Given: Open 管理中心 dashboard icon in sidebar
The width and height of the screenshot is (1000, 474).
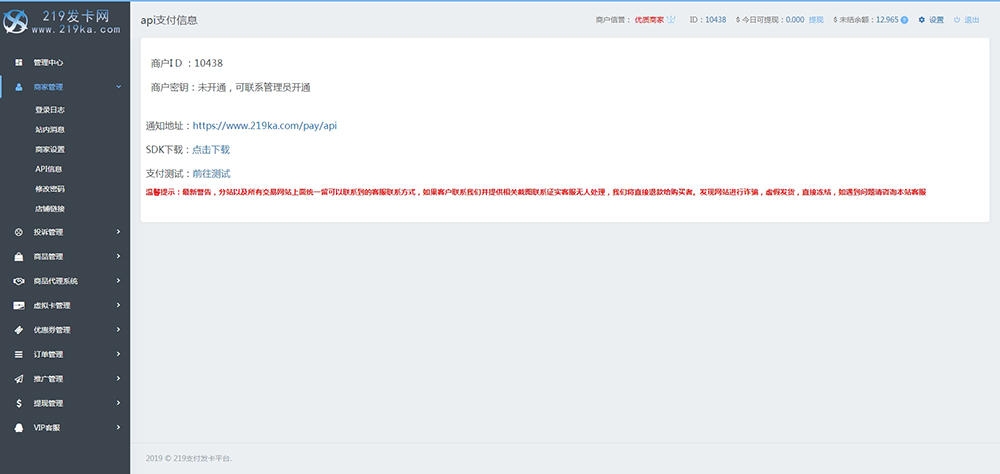Looking at the screenshot, I should 19,63.
